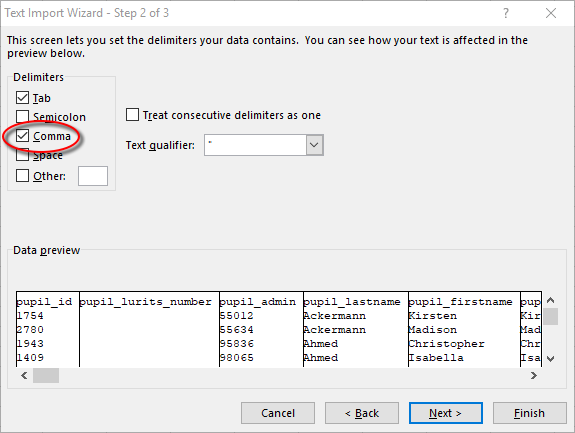575x433 pixels.
Task: Enable the Semicolon delimiter checkbox
Action: pyautogui.click(x=22, y=117)
